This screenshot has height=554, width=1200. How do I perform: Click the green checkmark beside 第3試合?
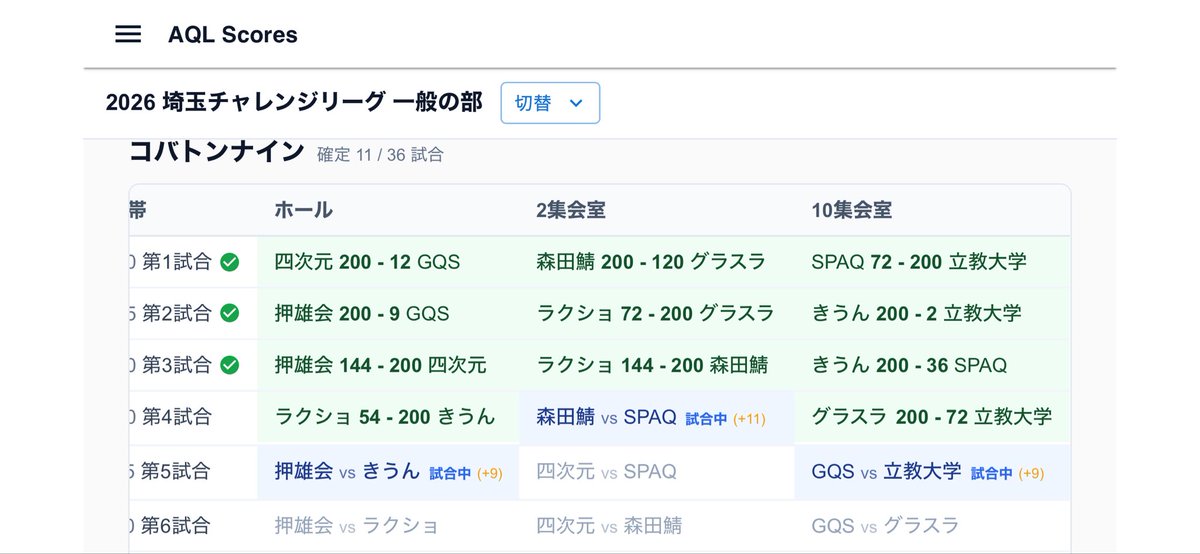pos(229,365)
